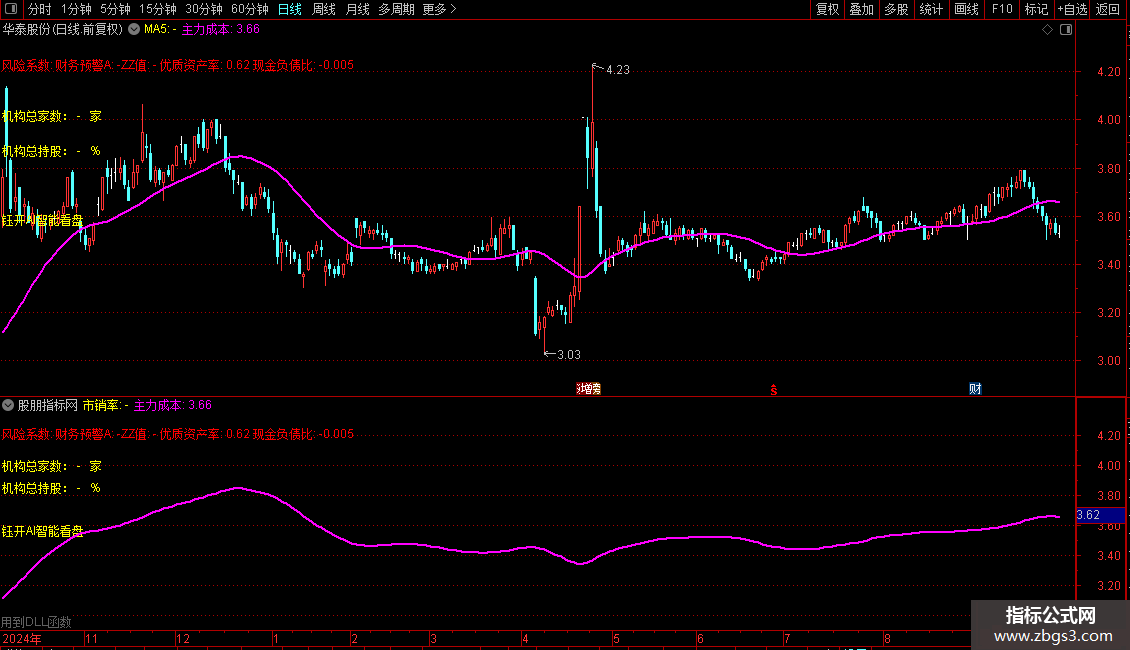The width and height of the screenshot is (1130, 650).
Task: Select the 30分钟 period tab
Action: coord(204,9)
